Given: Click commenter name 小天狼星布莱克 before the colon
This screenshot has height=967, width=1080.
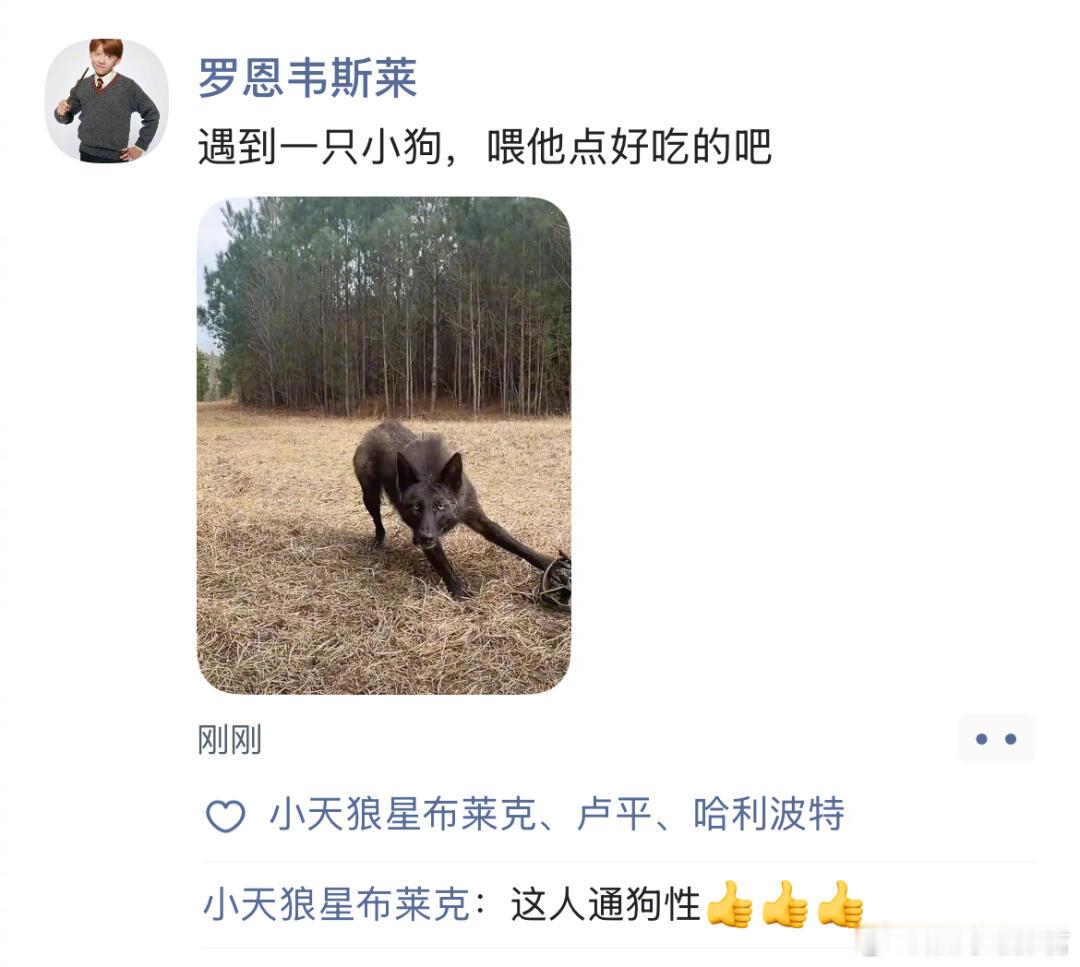Looking at the screenshot, I should pos(336,904).
